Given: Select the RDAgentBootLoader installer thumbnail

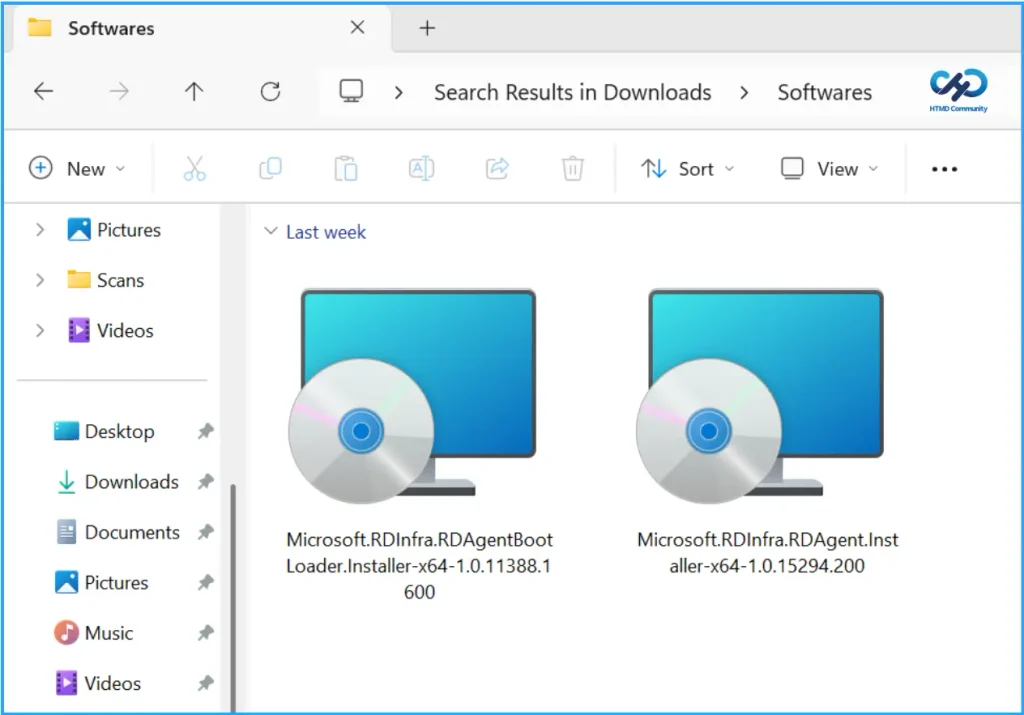Looking at the screenshot, I should pos(412,396).
